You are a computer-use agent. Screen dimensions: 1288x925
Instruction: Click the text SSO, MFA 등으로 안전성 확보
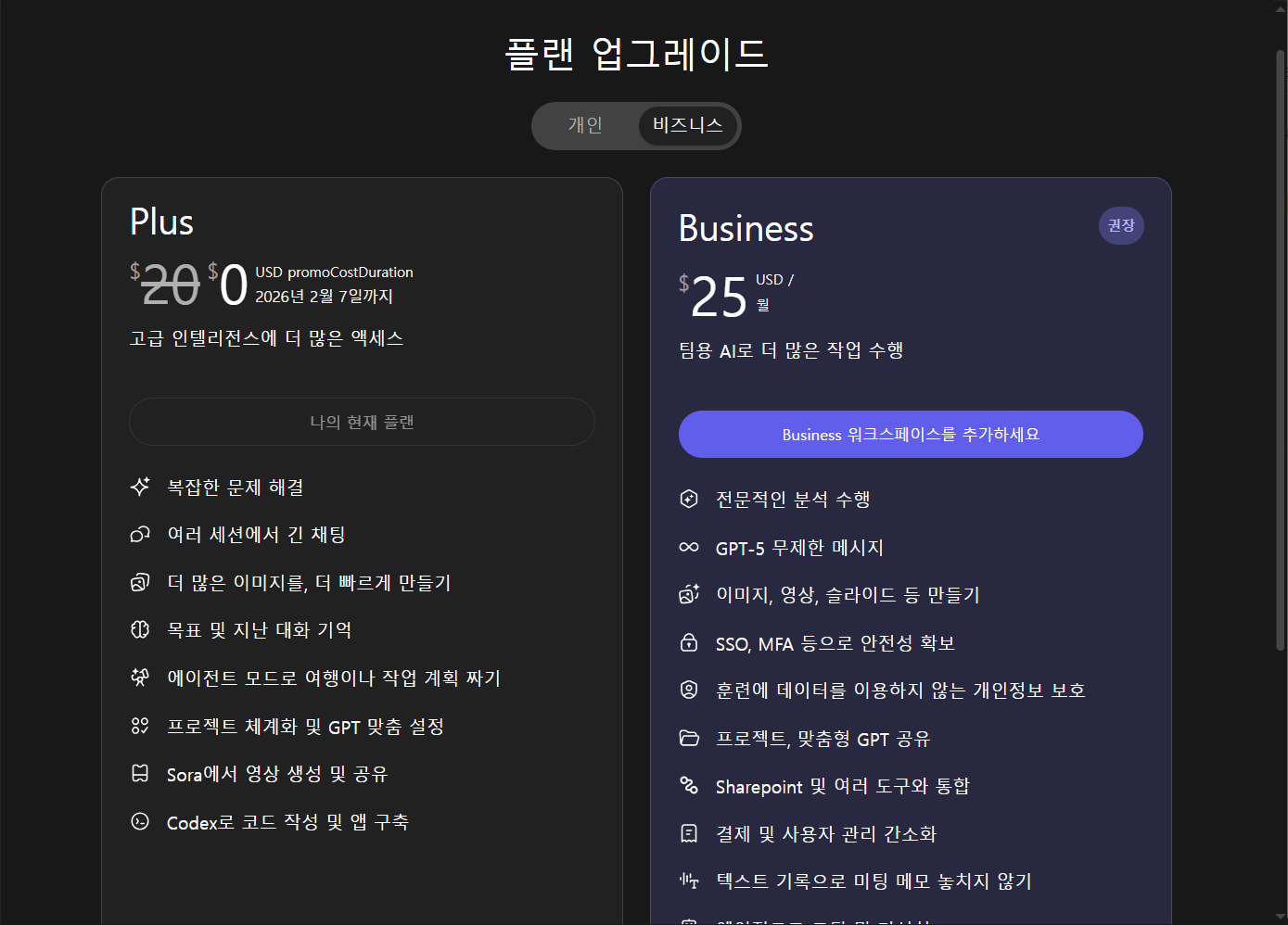point(835,642)
